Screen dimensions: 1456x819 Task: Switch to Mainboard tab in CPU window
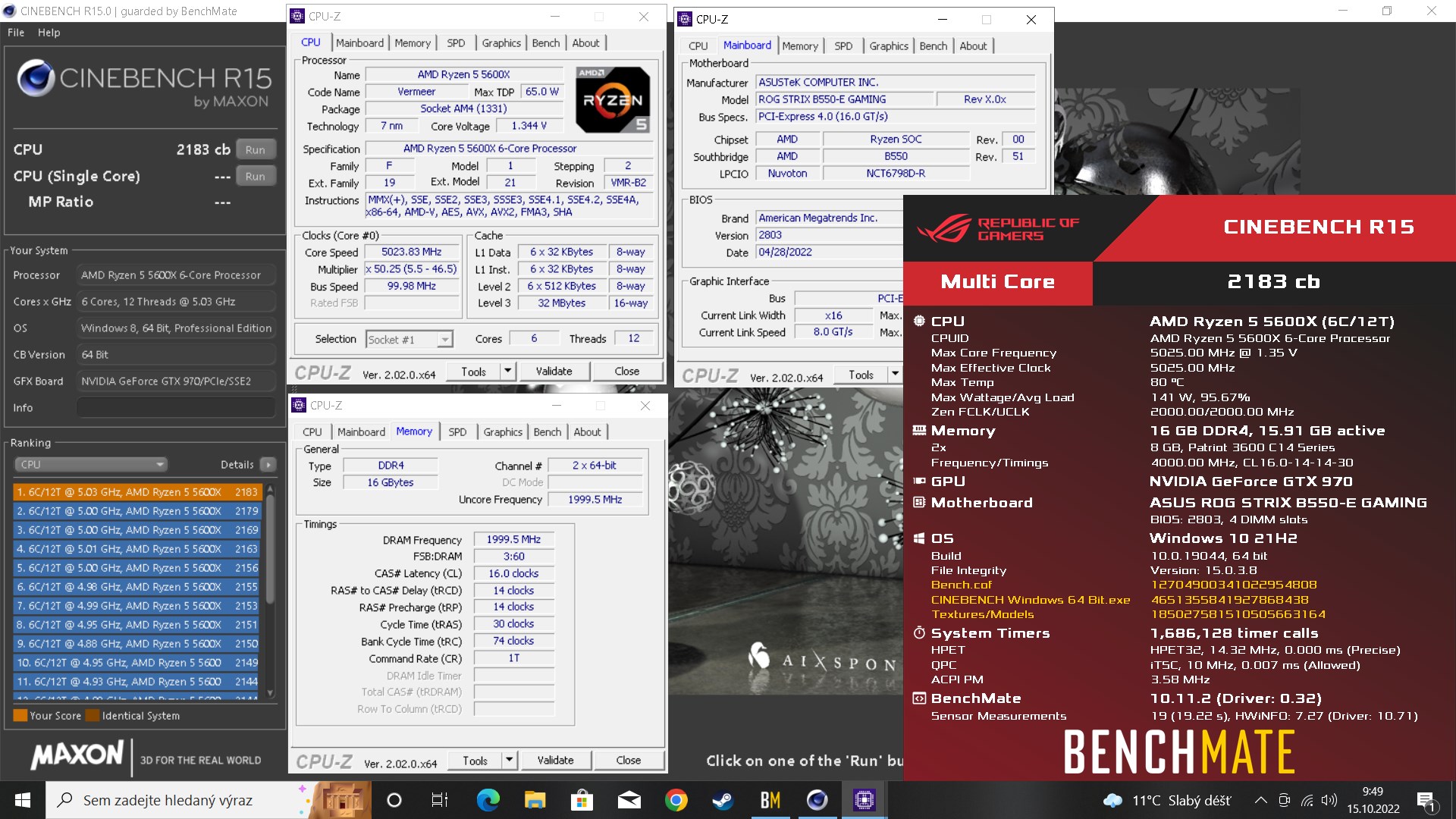click(x=359, y=43)
